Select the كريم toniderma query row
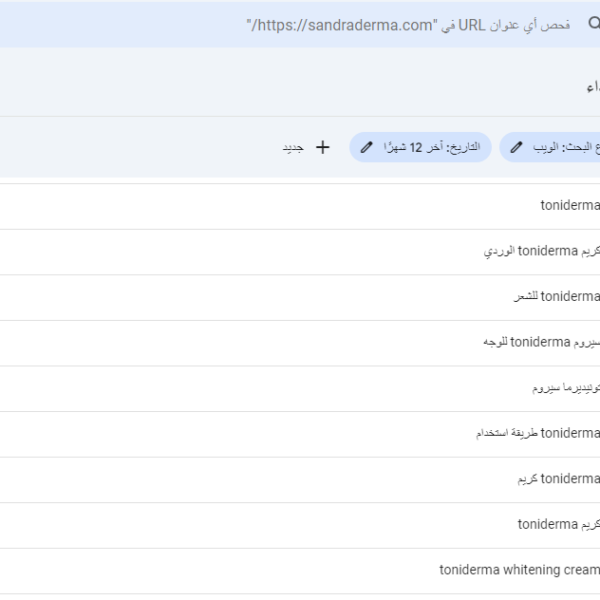600x600 pixels. point(300,525)
